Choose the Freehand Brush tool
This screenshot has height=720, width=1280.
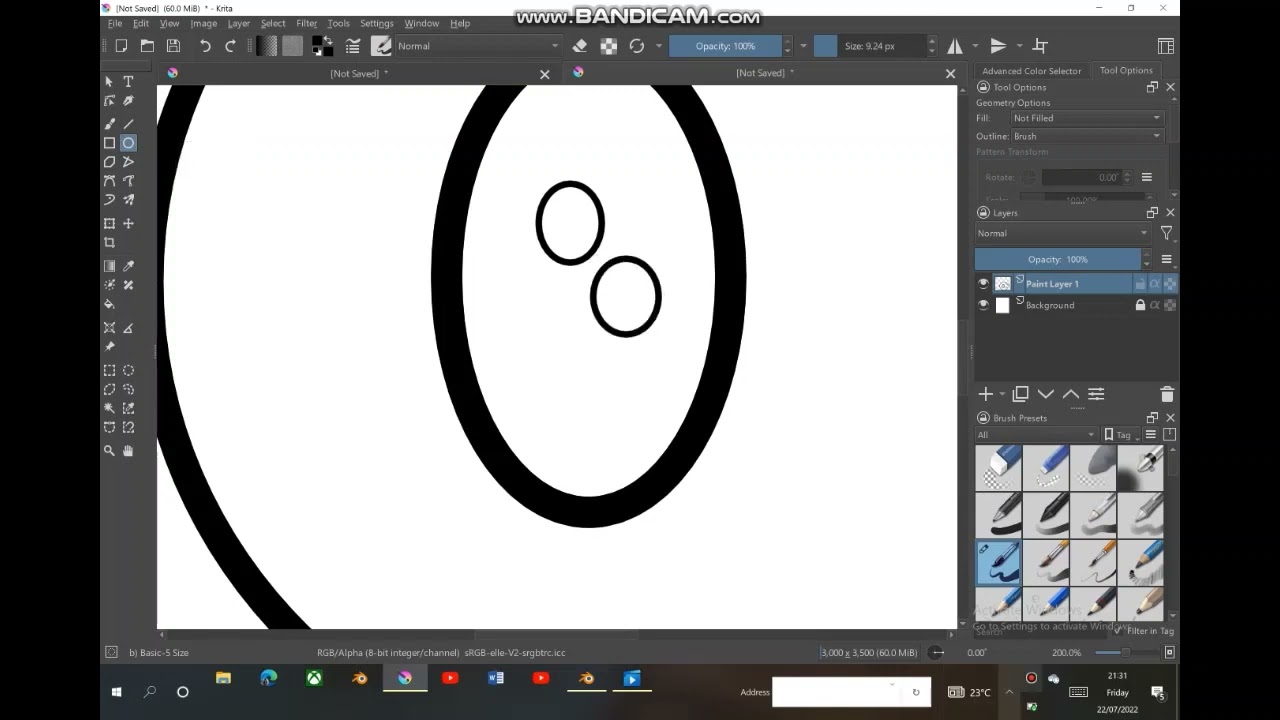pos(109,124)
